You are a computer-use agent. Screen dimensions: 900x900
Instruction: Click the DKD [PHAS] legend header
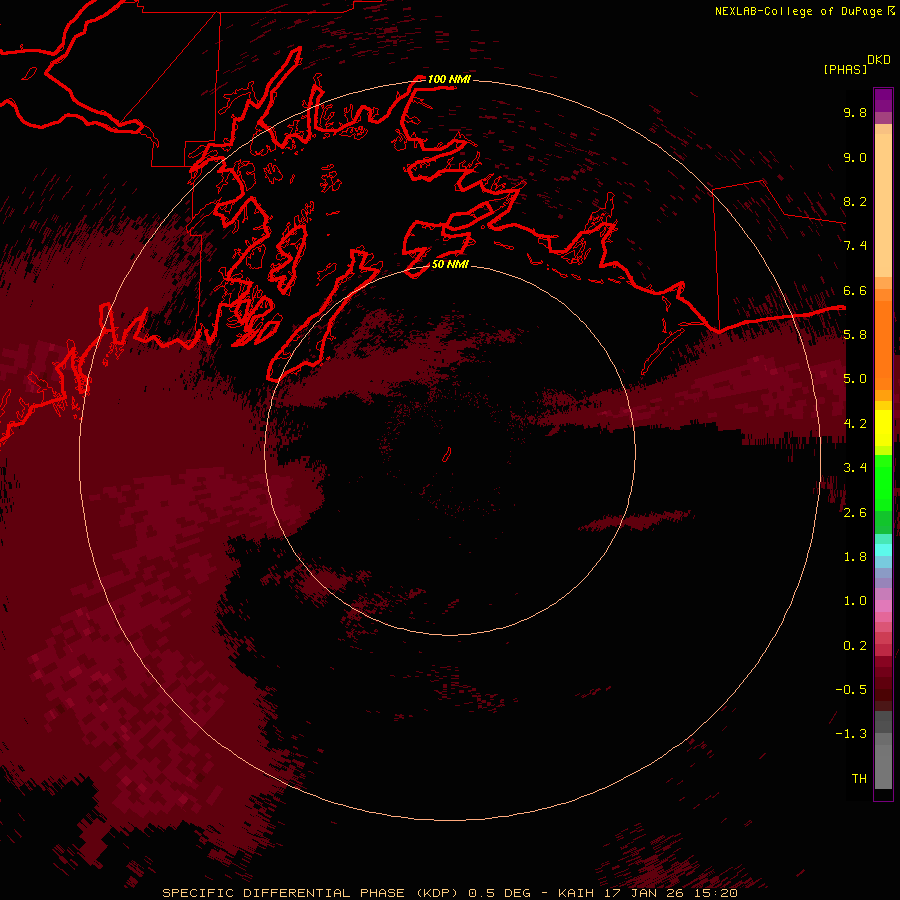[857, 65]
